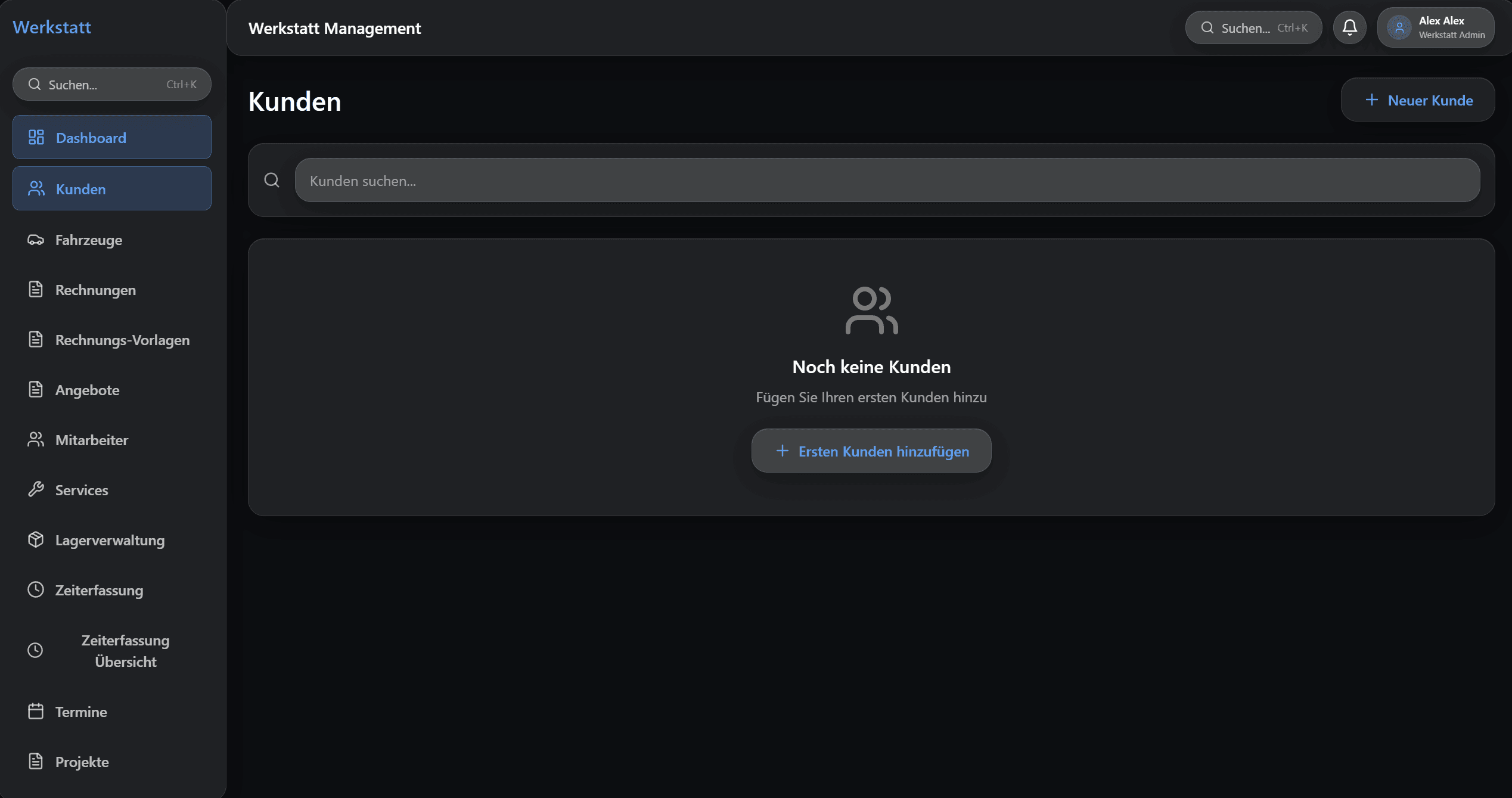Open the Rechnungen menu item
Screen dimensions: 1512x798
click(95, 290)
